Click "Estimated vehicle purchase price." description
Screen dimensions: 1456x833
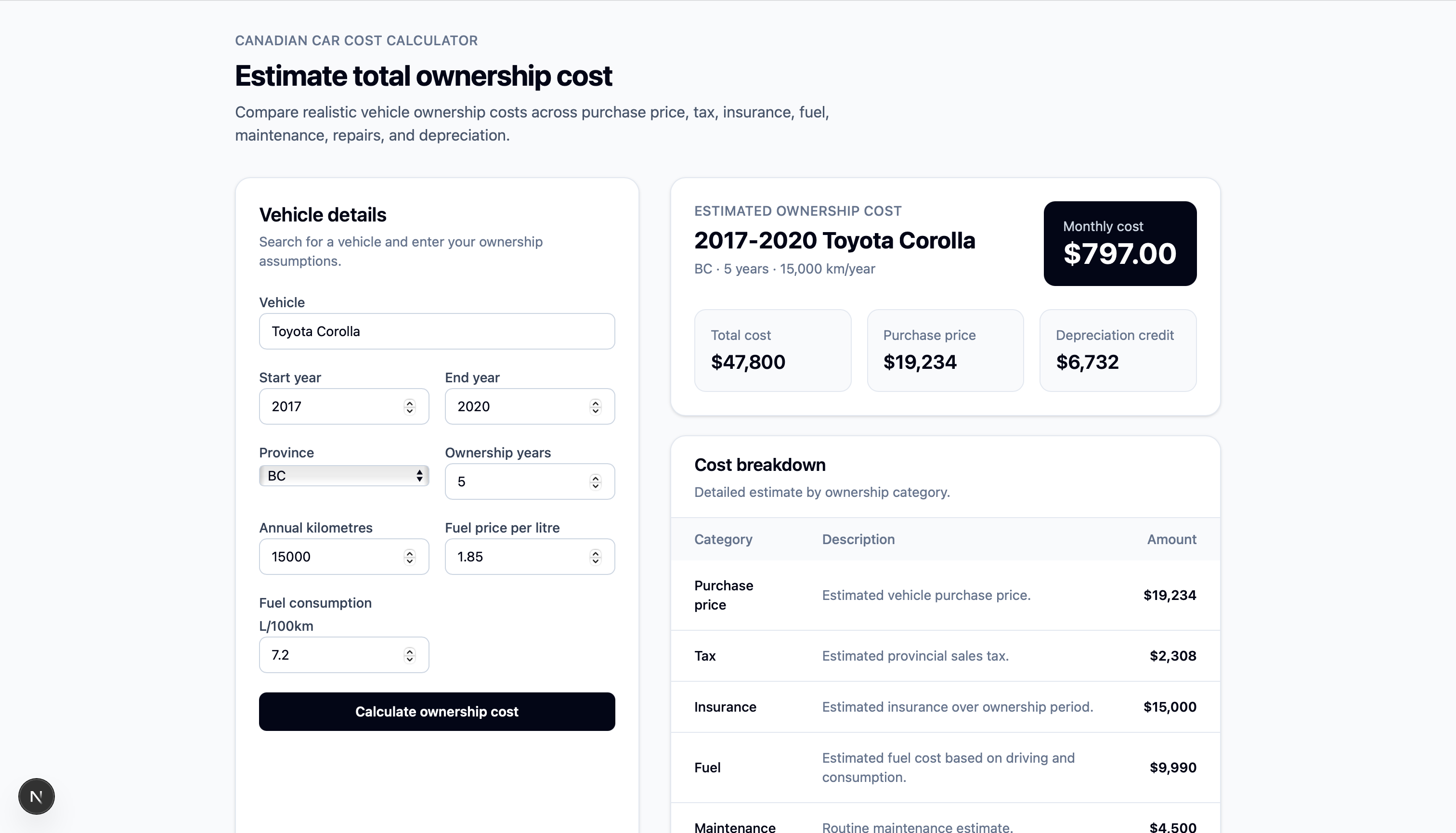[926, 595]
